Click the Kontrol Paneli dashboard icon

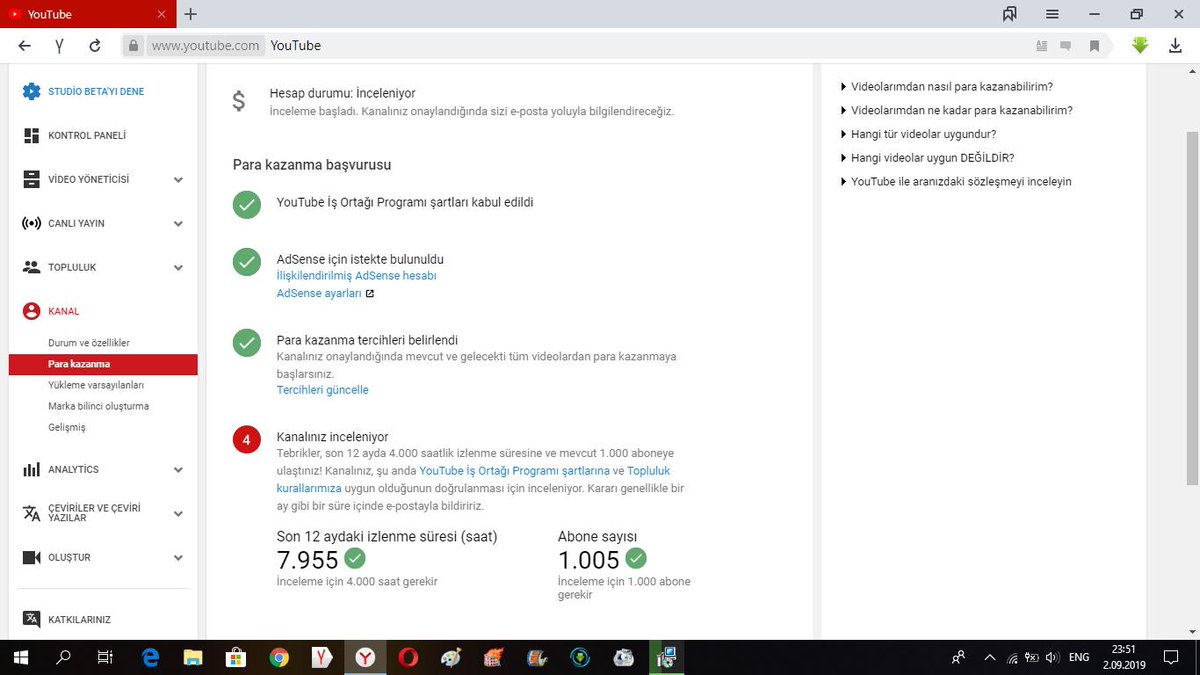point(31,135)
